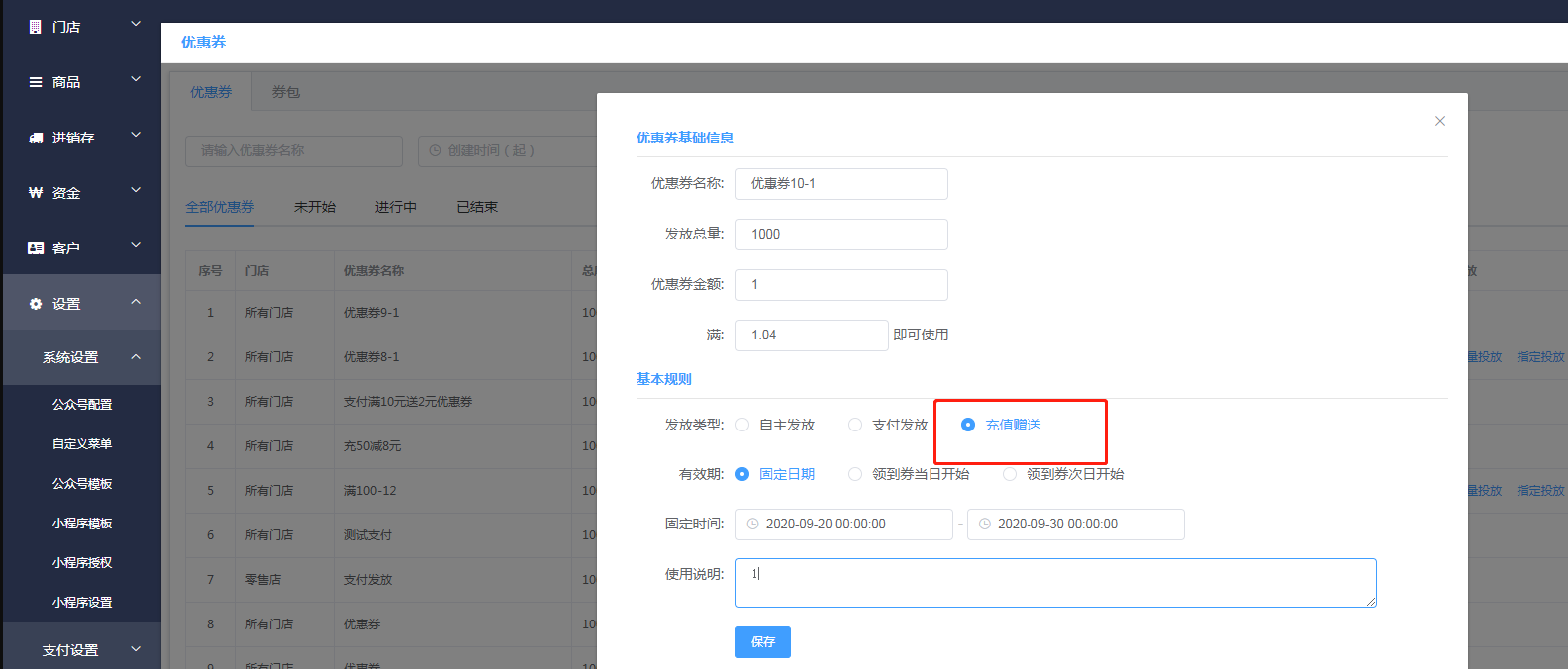1568x669 pixels.
Task: Open 小程序授权 in sidebar
Action: tap(82, 563)
